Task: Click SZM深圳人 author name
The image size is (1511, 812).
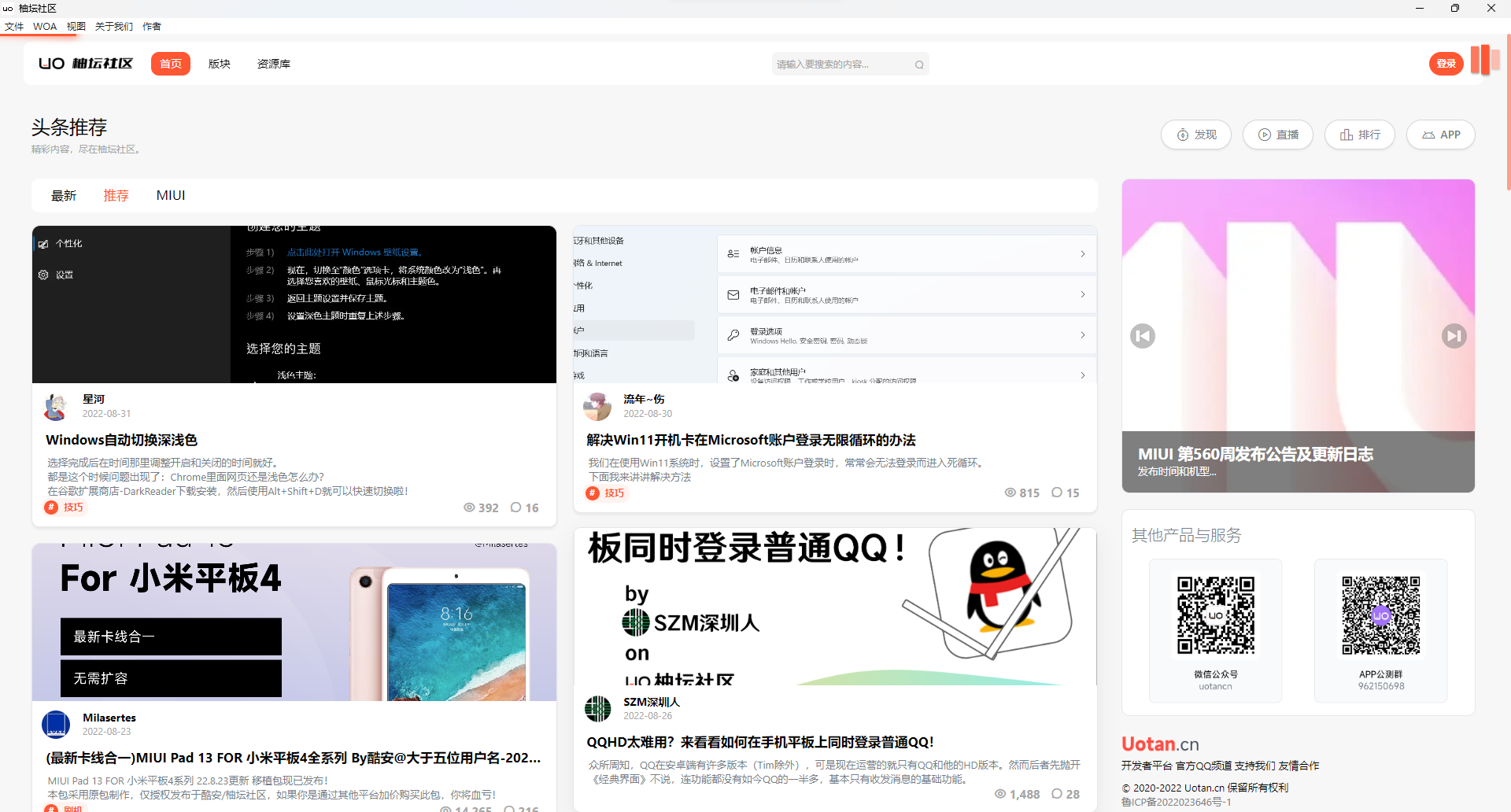Action: [x=652, y=702]
